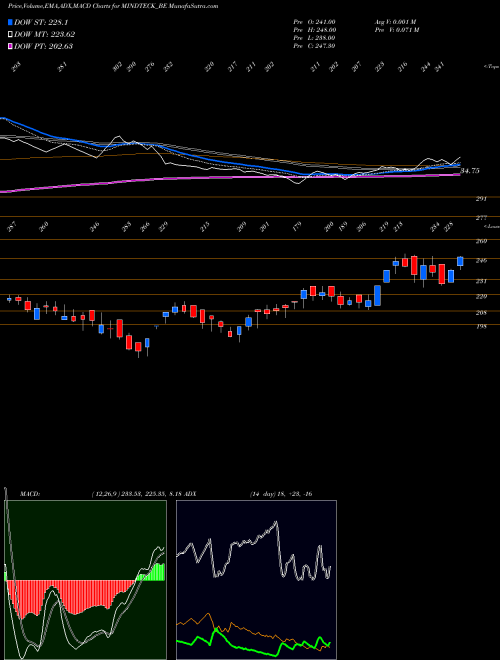
Task: Select the 'DOW ST: 228.1' legend text
Action: tap(41, 22)
